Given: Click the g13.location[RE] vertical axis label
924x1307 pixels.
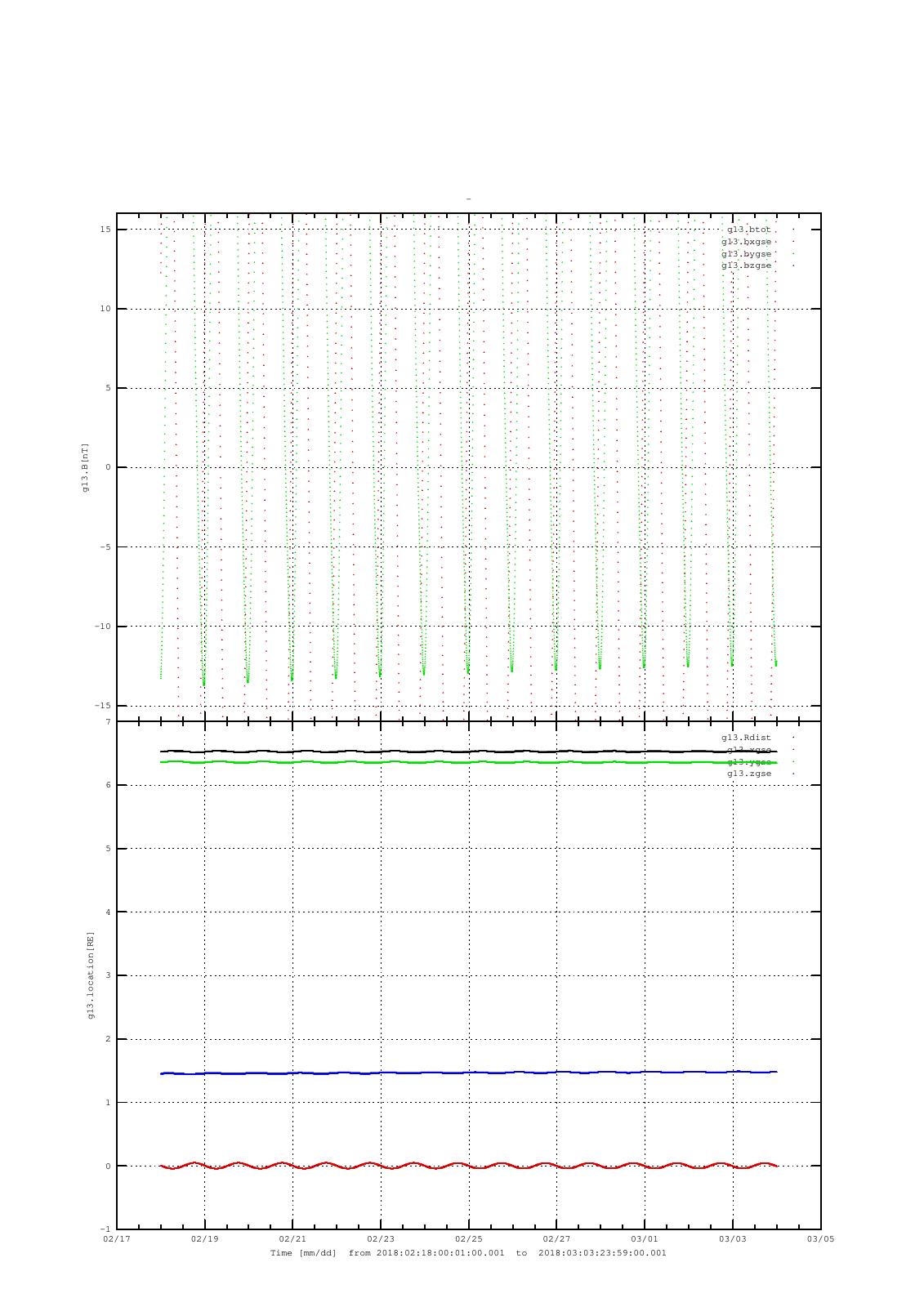Looking at the screenshot, I should pos(91,975).
